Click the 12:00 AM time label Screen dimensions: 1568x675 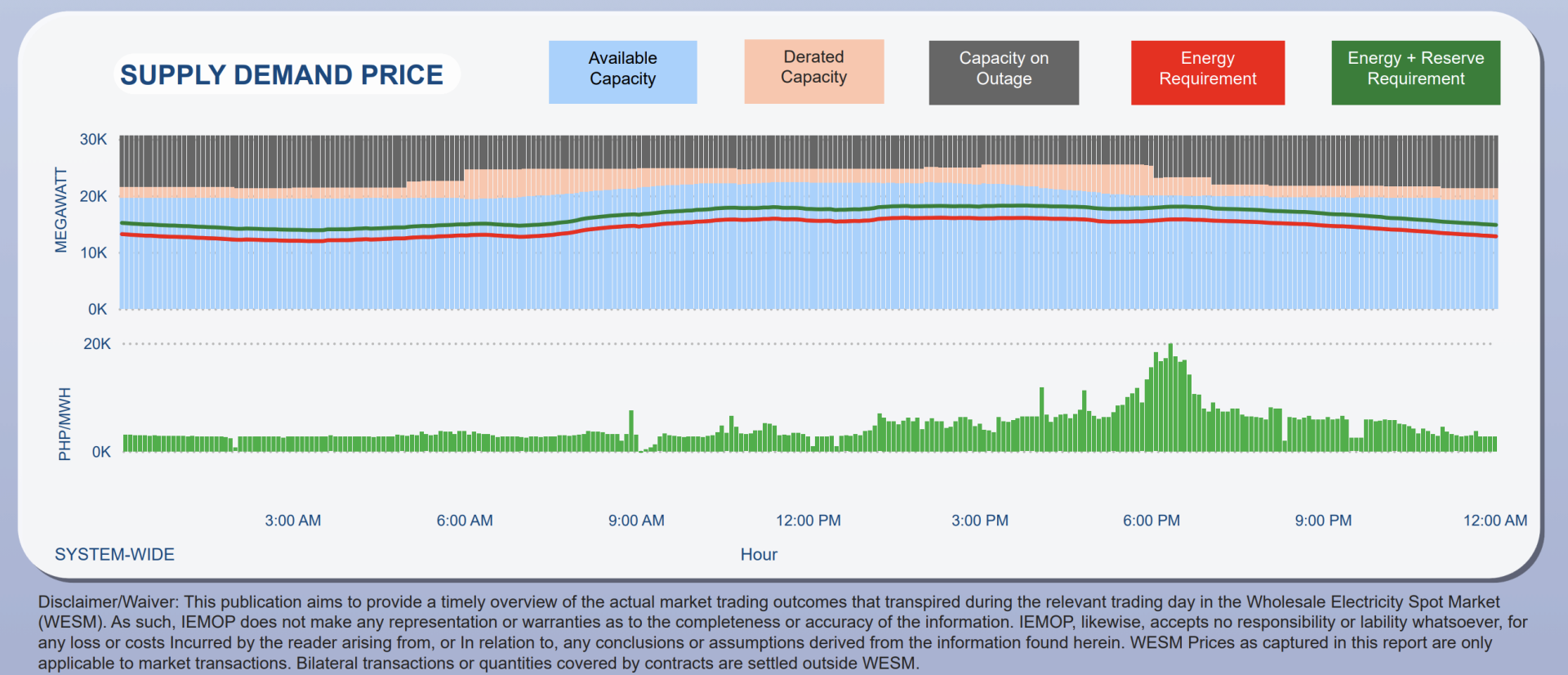1494,521
